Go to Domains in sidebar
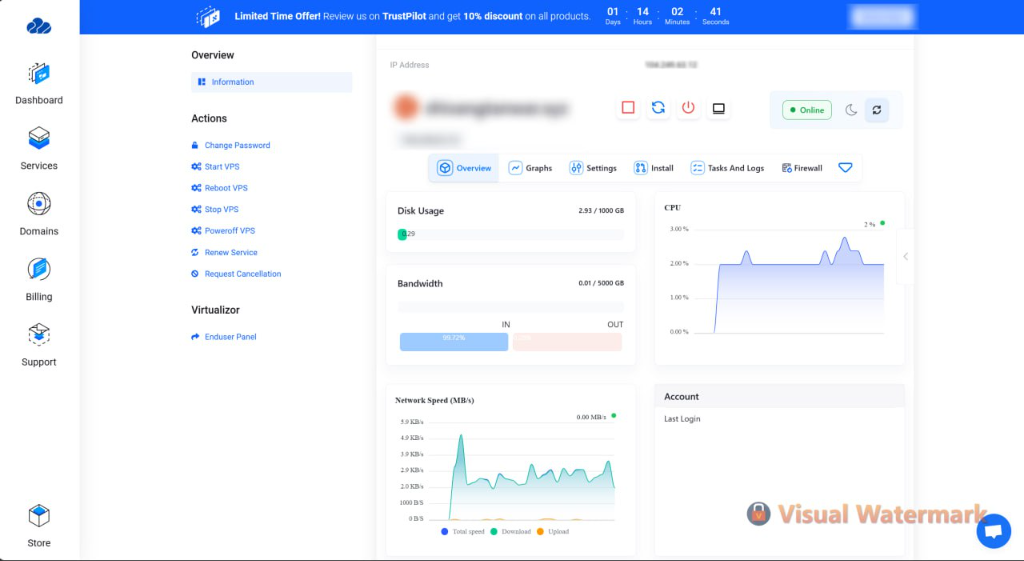The height and width of the screenshot is (561, 1024). pyautogui.click(x=39, y=214)
